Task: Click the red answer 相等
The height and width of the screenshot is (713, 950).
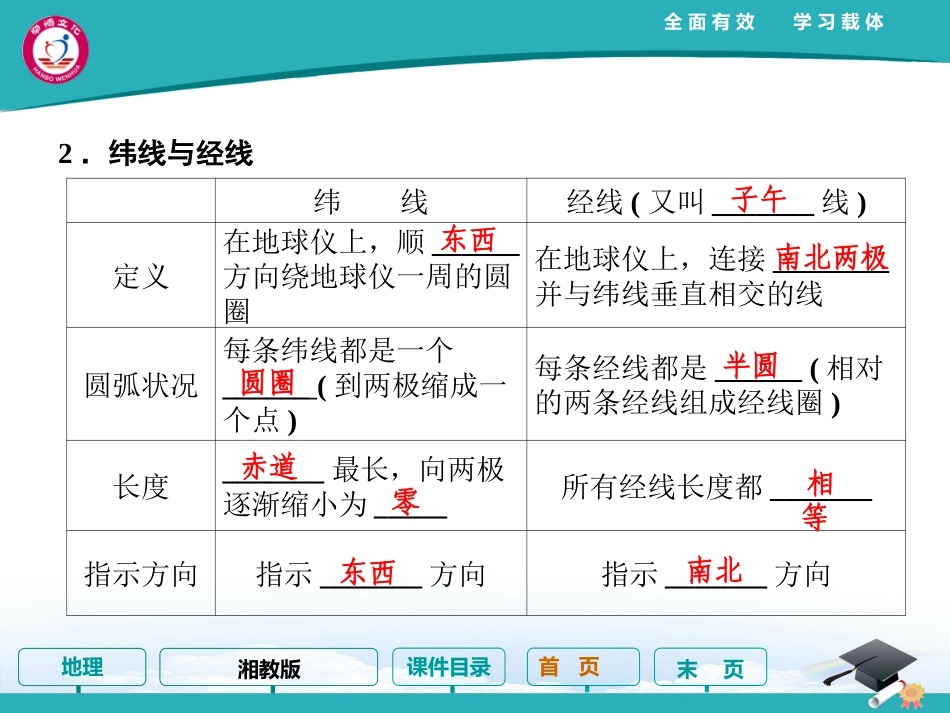Action: click(818, 500)
